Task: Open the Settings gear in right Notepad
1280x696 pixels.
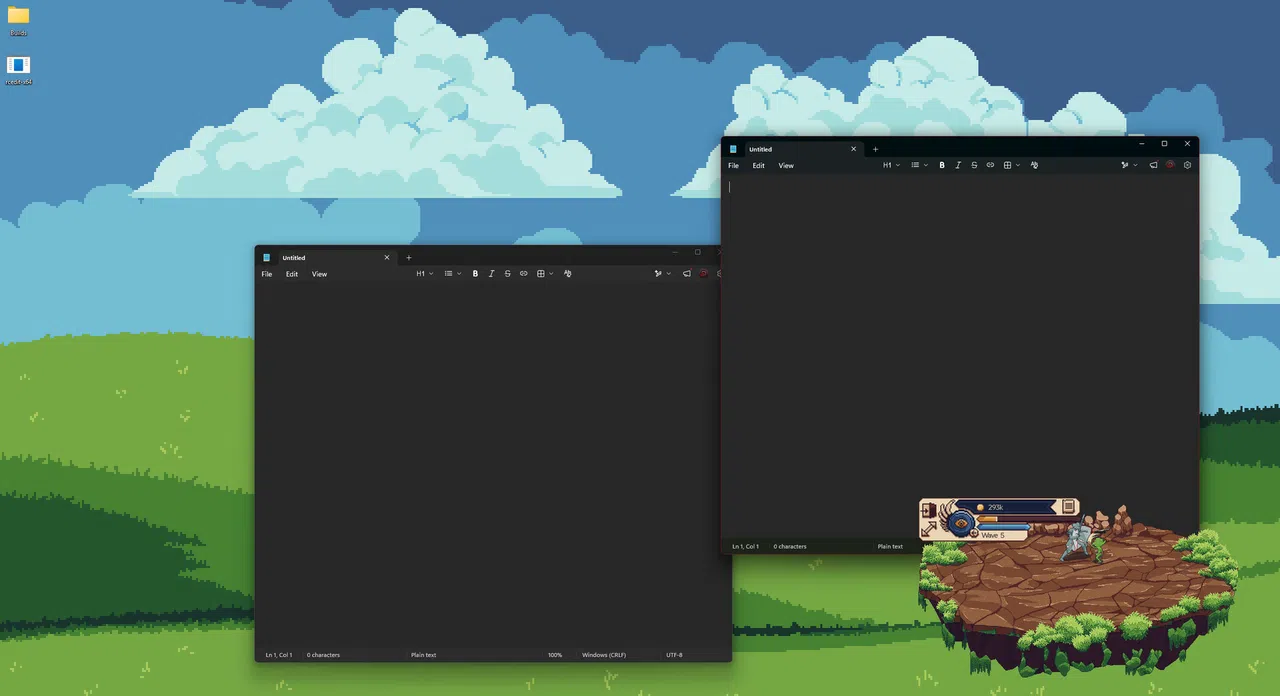Action: (x=1187, y=165)
